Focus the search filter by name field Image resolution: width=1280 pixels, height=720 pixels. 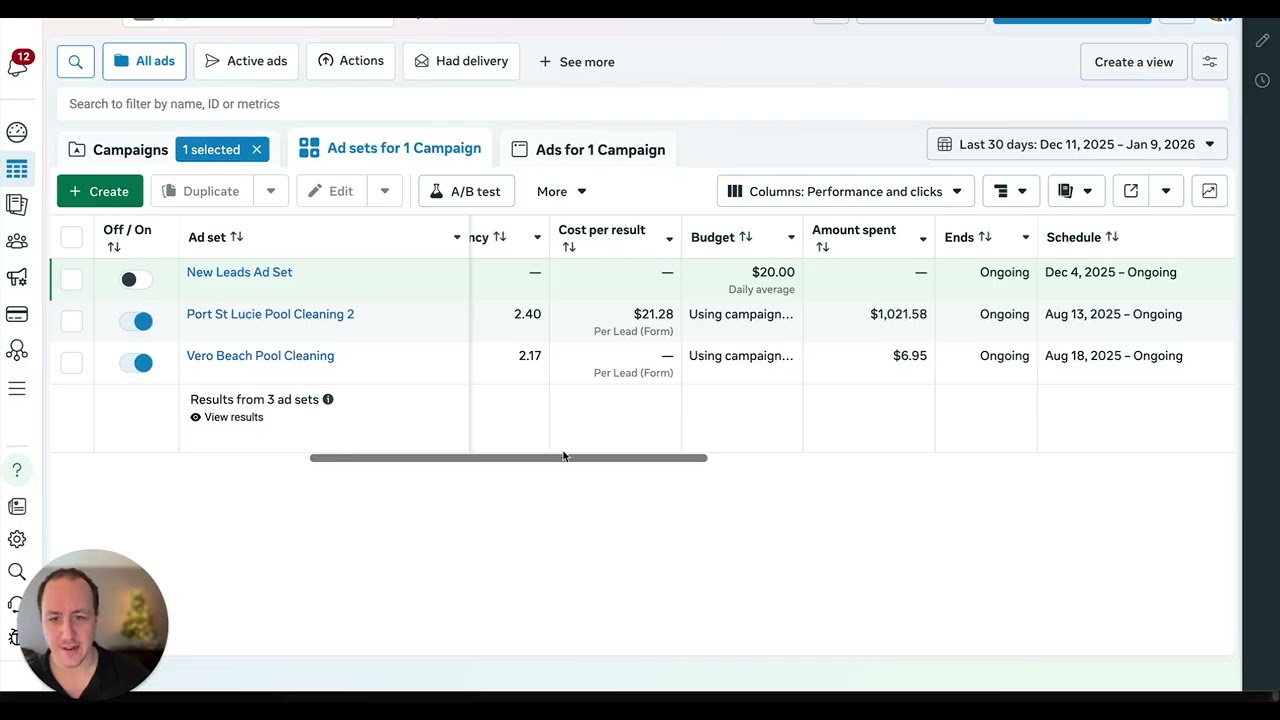(642, 104)
